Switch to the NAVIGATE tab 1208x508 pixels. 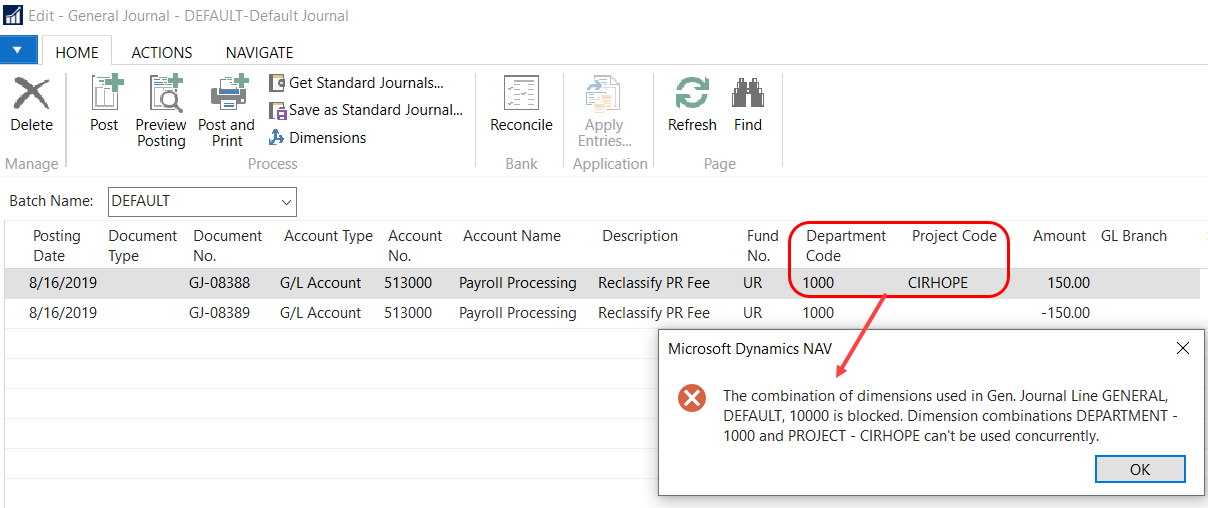click(x=259, y=52)
